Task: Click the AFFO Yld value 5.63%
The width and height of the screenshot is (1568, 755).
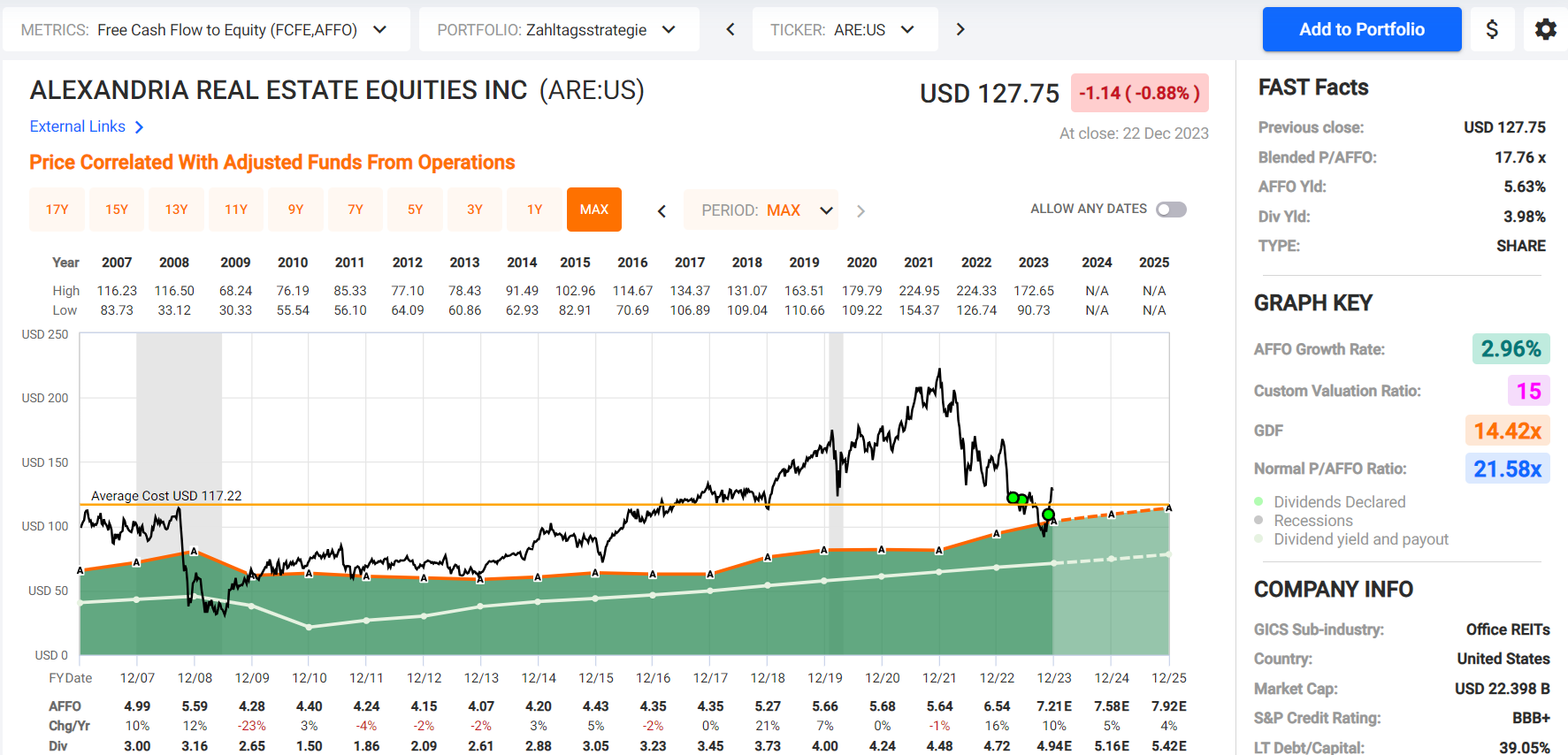Action: pyautogui.click(x=1525, y=187)
